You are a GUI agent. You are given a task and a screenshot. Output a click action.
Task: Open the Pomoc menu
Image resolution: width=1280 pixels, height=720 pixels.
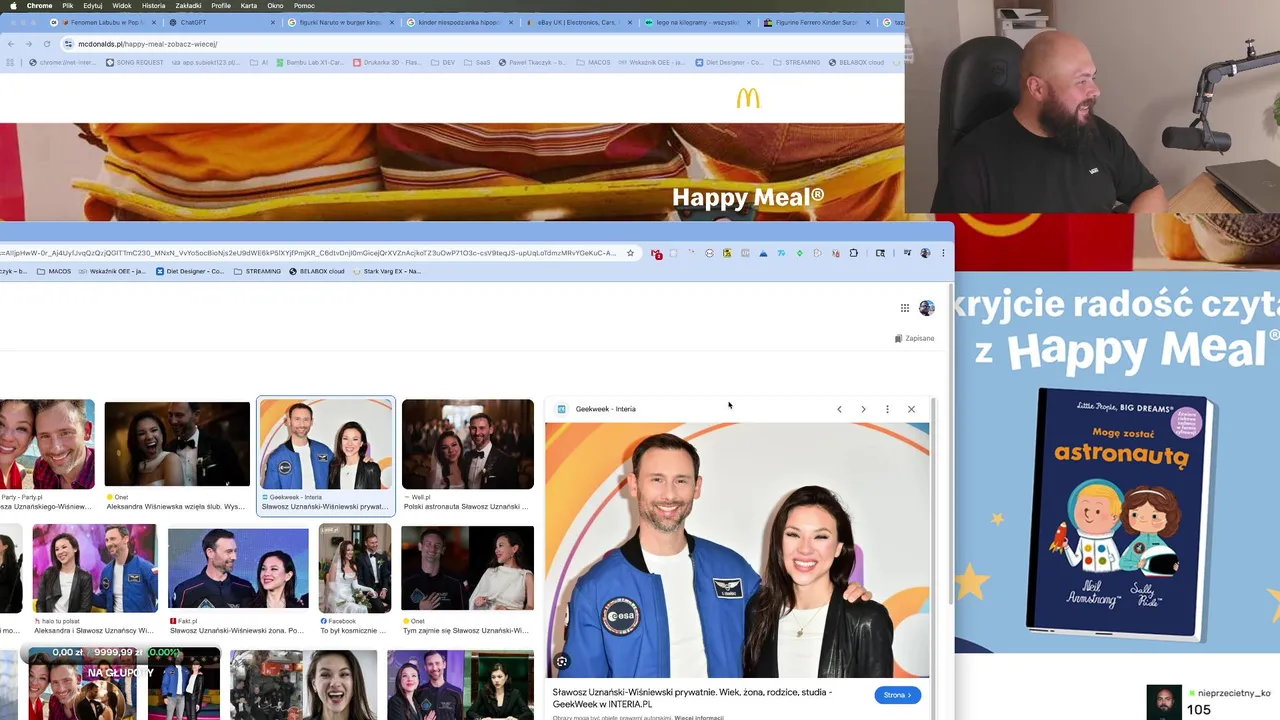tap(304, 5)
